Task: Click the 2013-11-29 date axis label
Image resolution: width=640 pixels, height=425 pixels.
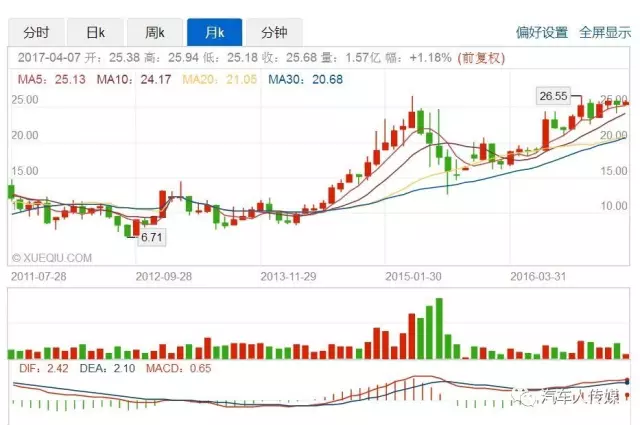Action: click(289, 276)
